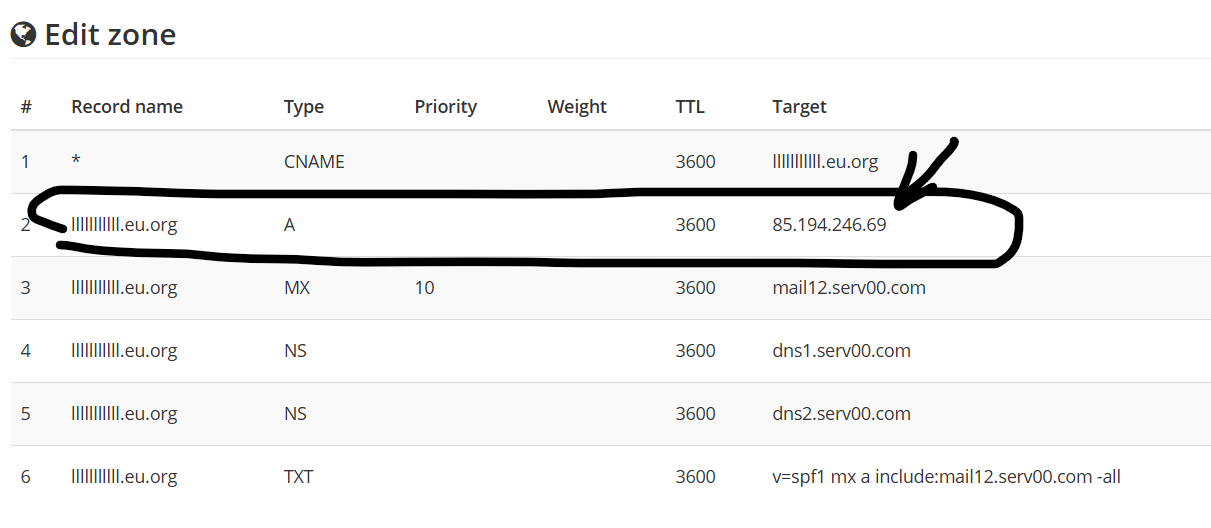Image resolution: width=1211 pixels, height=528 pixels.
Task: Select the MX record type cell
Action: (297, 288)
